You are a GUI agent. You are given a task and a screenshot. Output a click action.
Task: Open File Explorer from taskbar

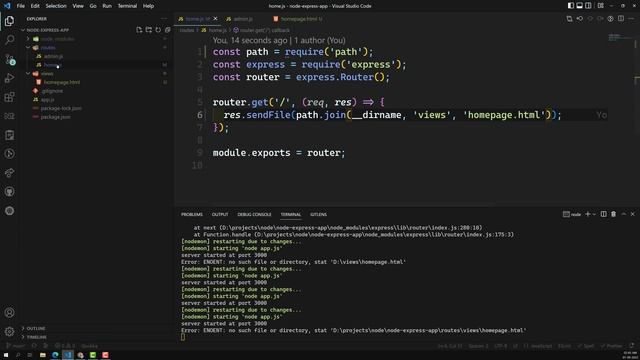(x=42, y=355)
